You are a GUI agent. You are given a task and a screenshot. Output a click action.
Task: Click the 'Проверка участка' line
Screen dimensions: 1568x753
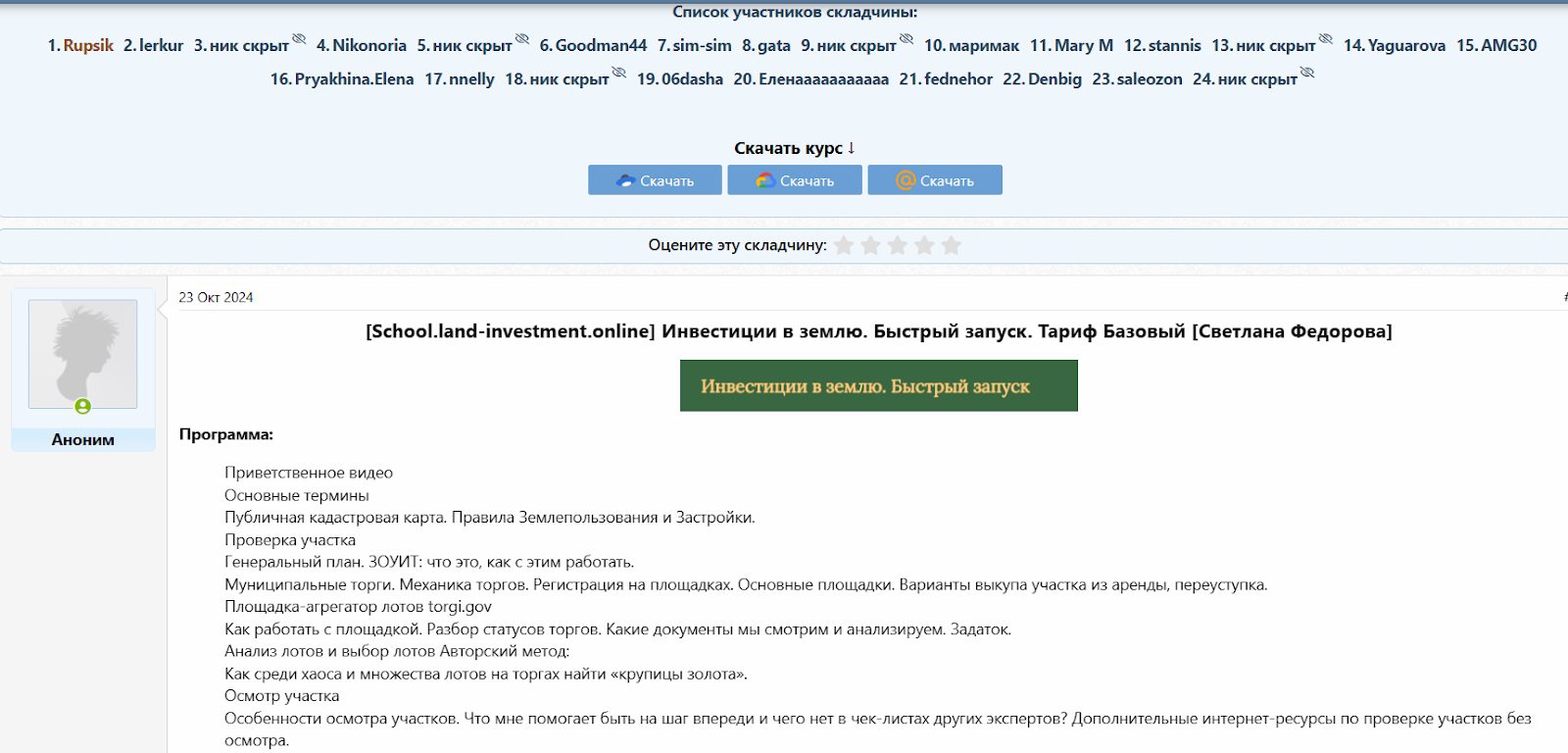290,540
